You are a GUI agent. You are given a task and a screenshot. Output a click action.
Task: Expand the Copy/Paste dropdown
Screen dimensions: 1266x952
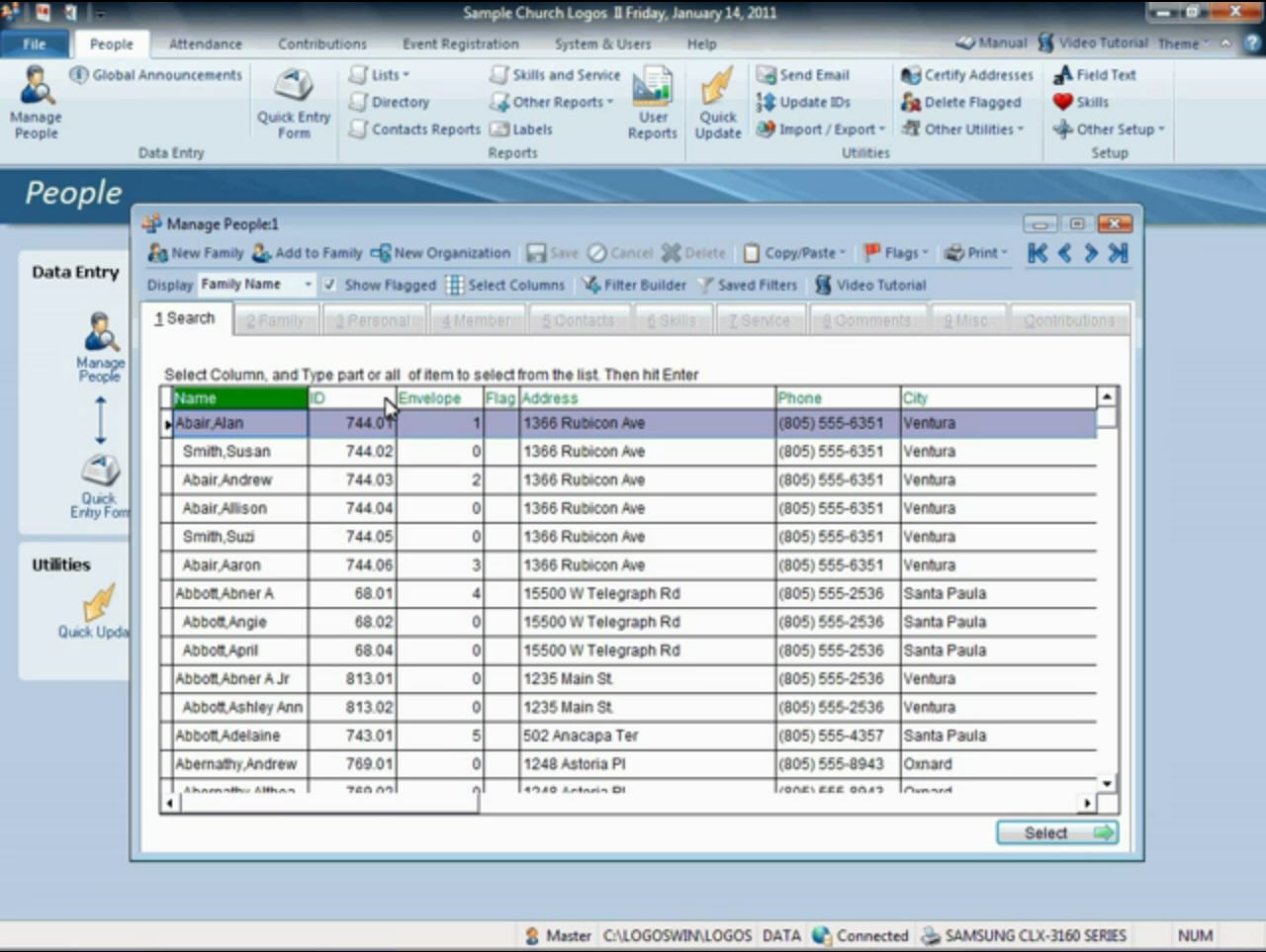click(795, 253)
